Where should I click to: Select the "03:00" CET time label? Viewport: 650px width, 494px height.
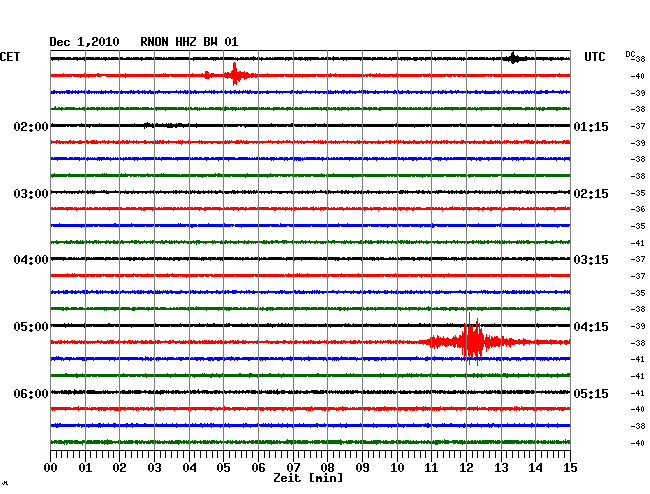pyautogui.click(x=31, y=194)
